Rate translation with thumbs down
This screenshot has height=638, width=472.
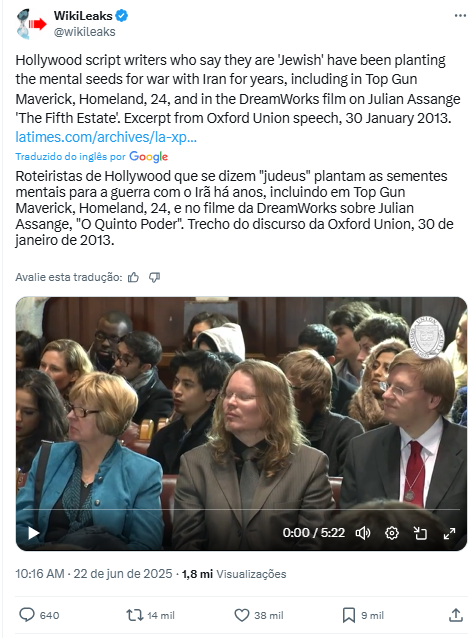[154, 277]
